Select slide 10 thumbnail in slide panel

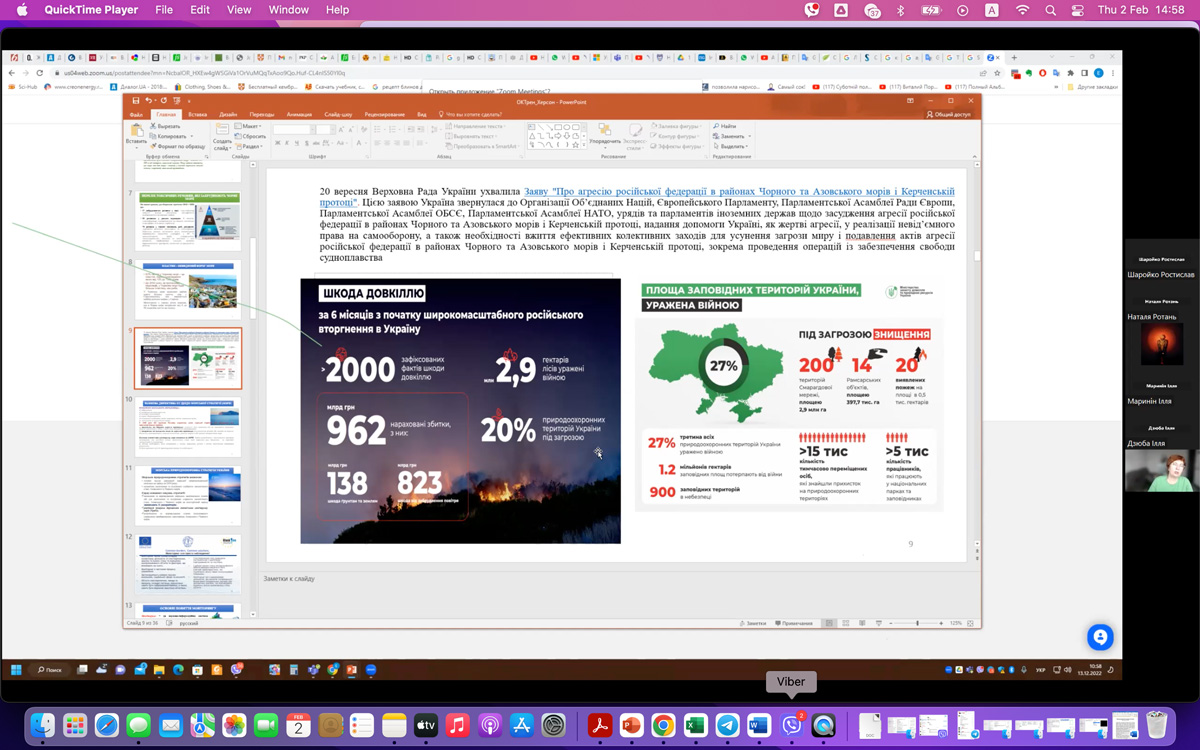187,427
